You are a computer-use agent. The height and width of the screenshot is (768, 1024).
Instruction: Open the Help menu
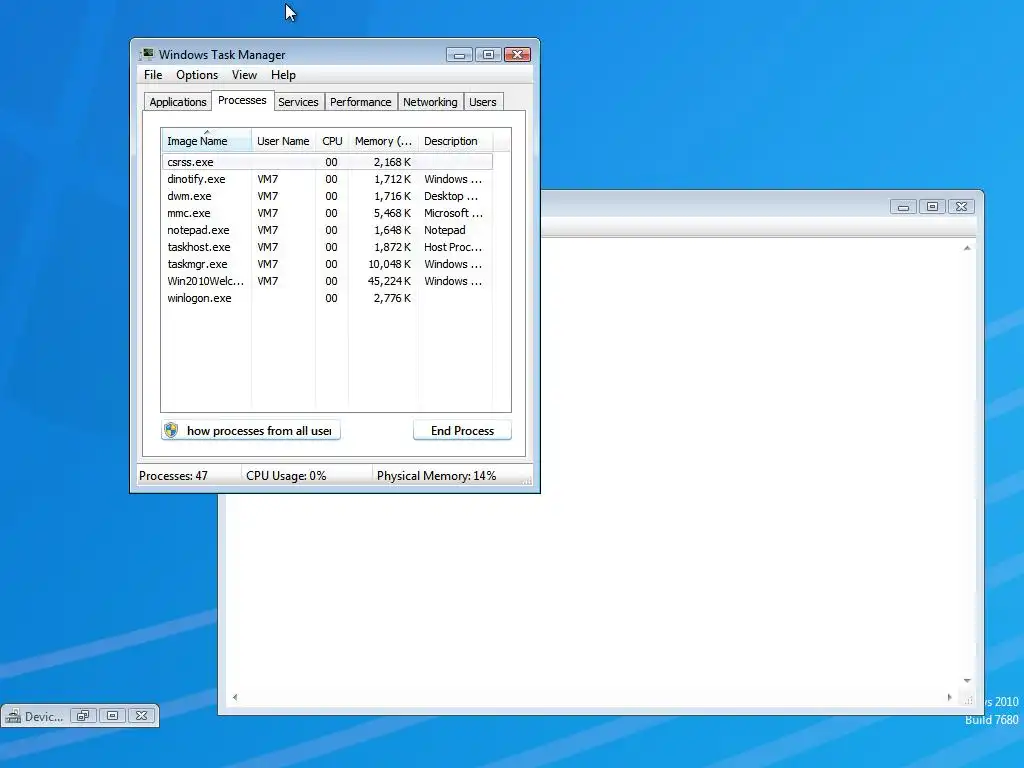(283, 75)
